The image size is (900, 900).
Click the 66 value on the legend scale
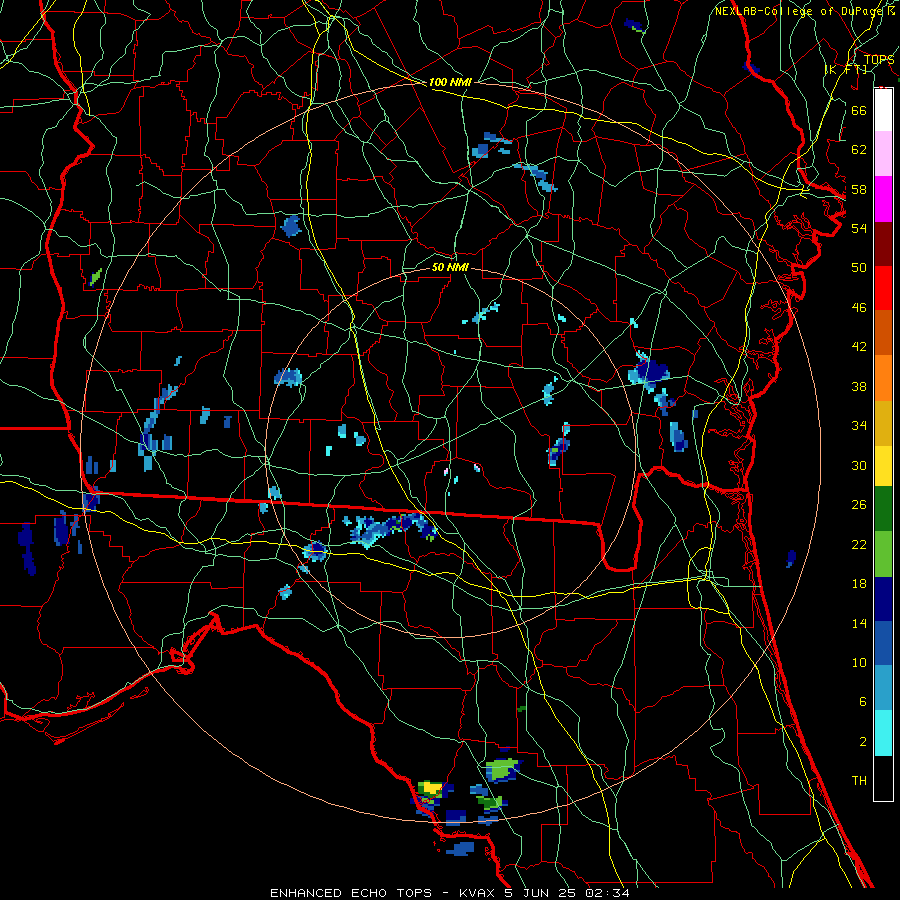[859, 110]
